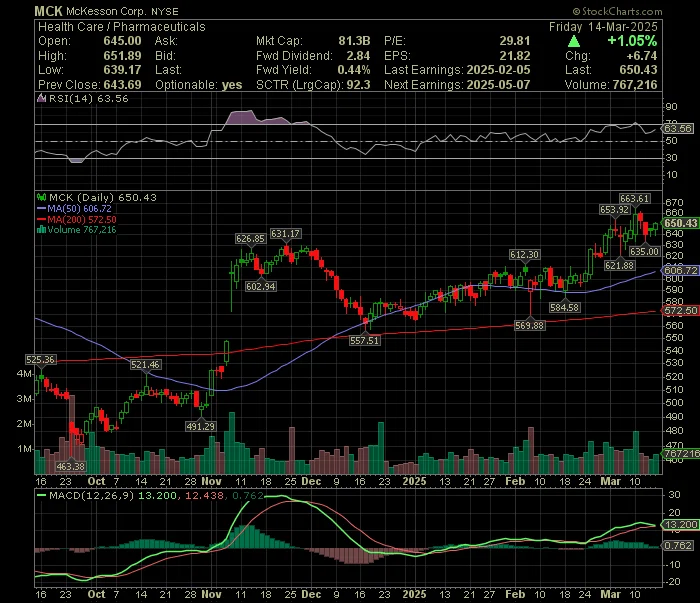Screen dimensions: 700x603
Task: Click the McKesson Corp. company name
Action: point(106,12)
